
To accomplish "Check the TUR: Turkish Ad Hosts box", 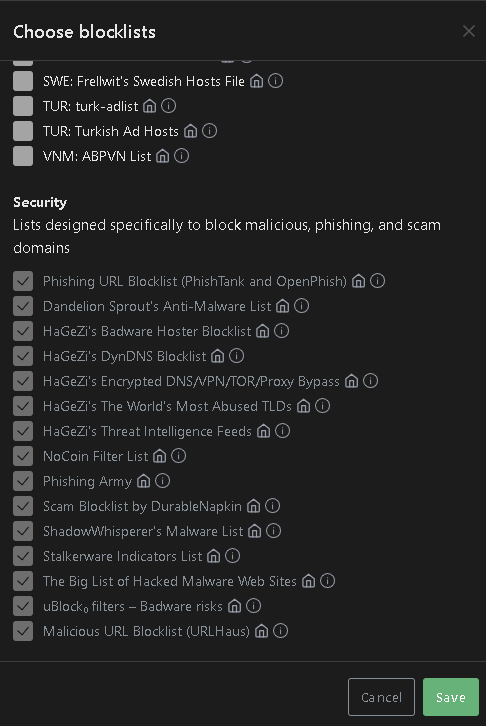I will tap(23, 131).
